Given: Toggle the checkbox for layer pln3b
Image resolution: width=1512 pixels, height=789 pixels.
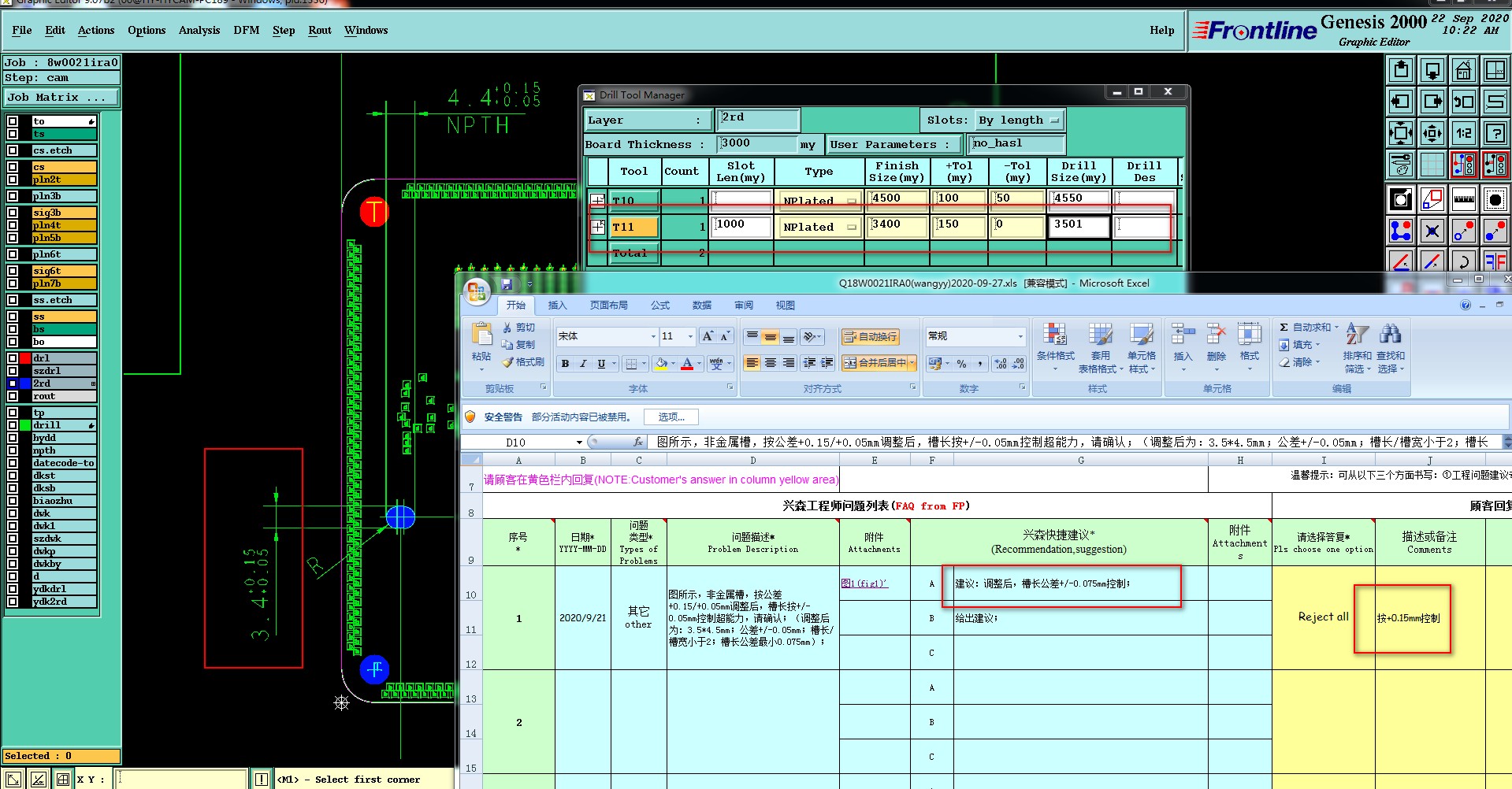Looking at the screenshot, I should tap(13, 196).
